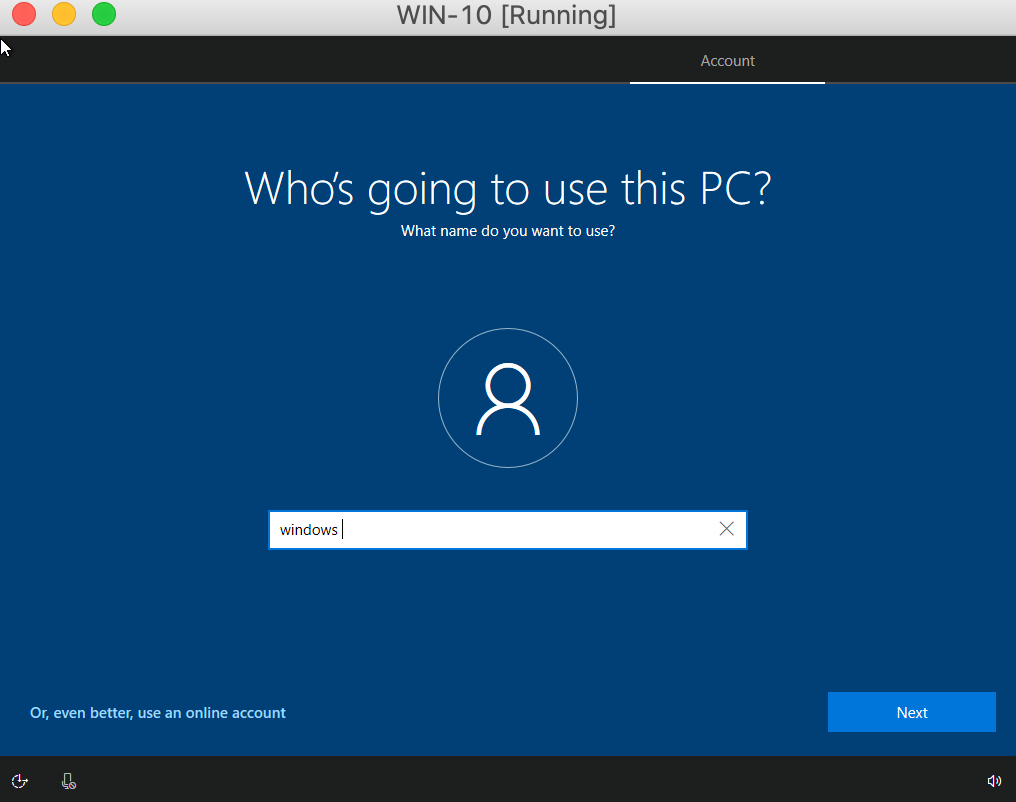Click the 'WIN-10 [Running]' window title

point(507,15)
